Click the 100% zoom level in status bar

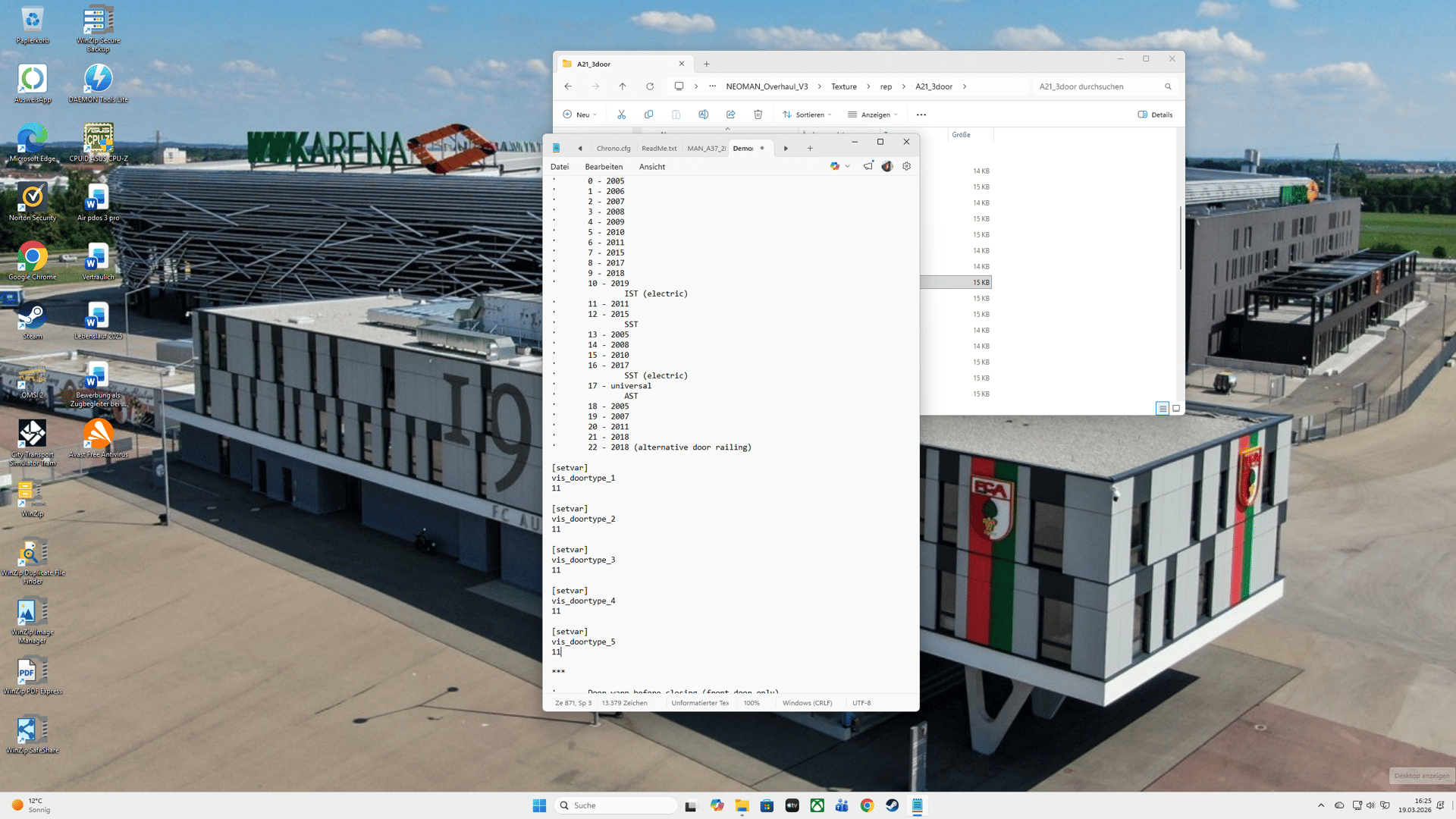[x=752, y=703]
